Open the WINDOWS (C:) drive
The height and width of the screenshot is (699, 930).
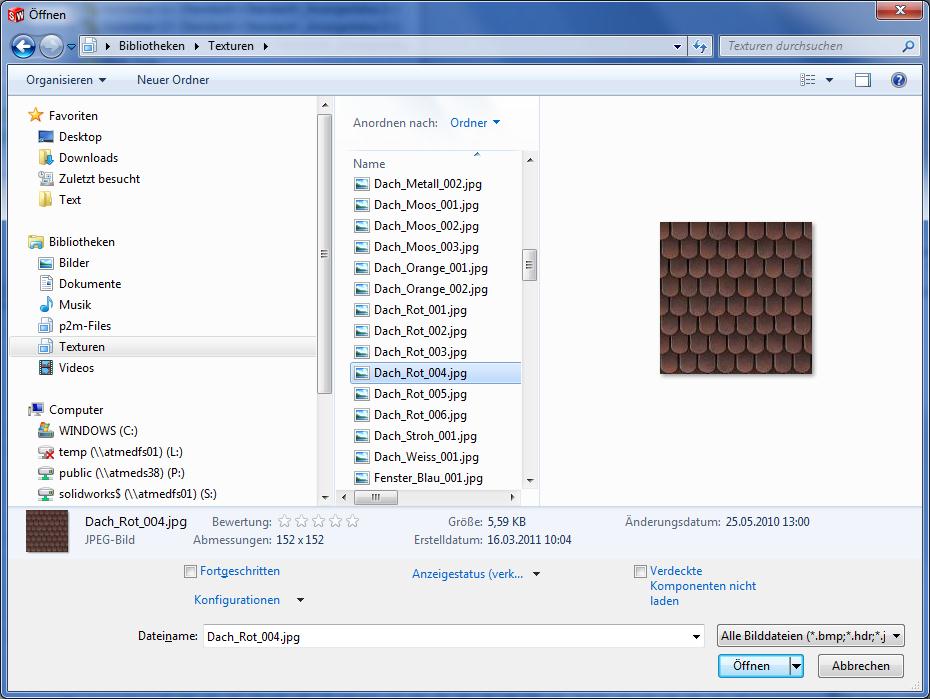98,431
